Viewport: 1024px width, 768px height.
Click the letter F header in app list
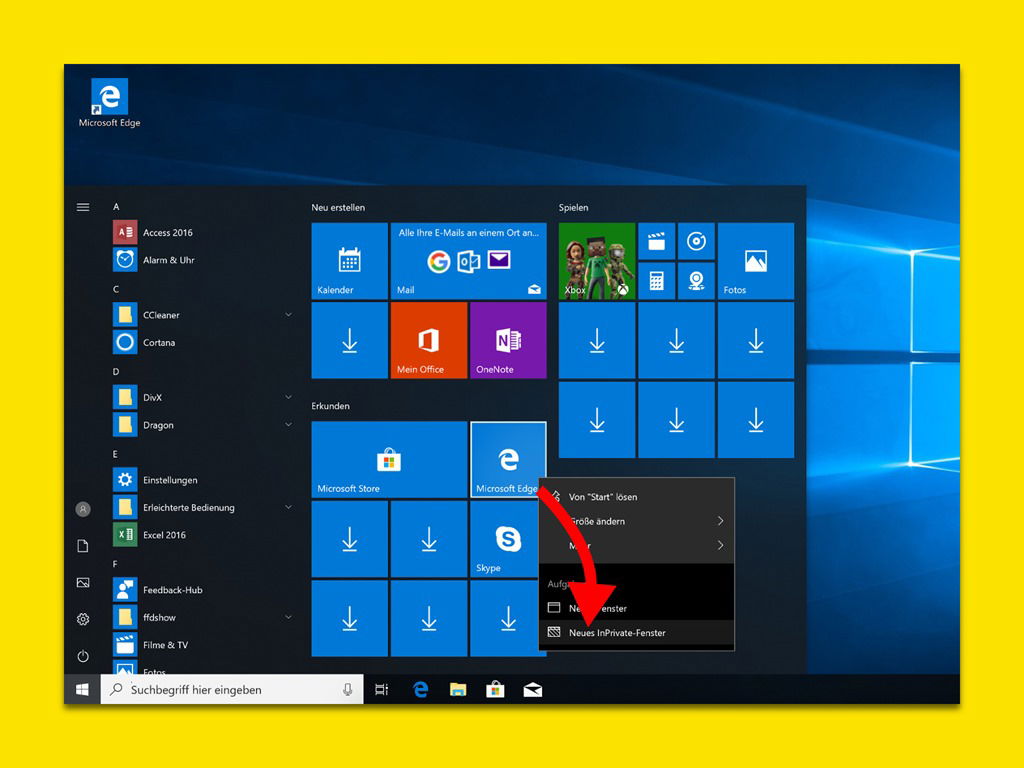pyautogui.click(x=116, y=564)
